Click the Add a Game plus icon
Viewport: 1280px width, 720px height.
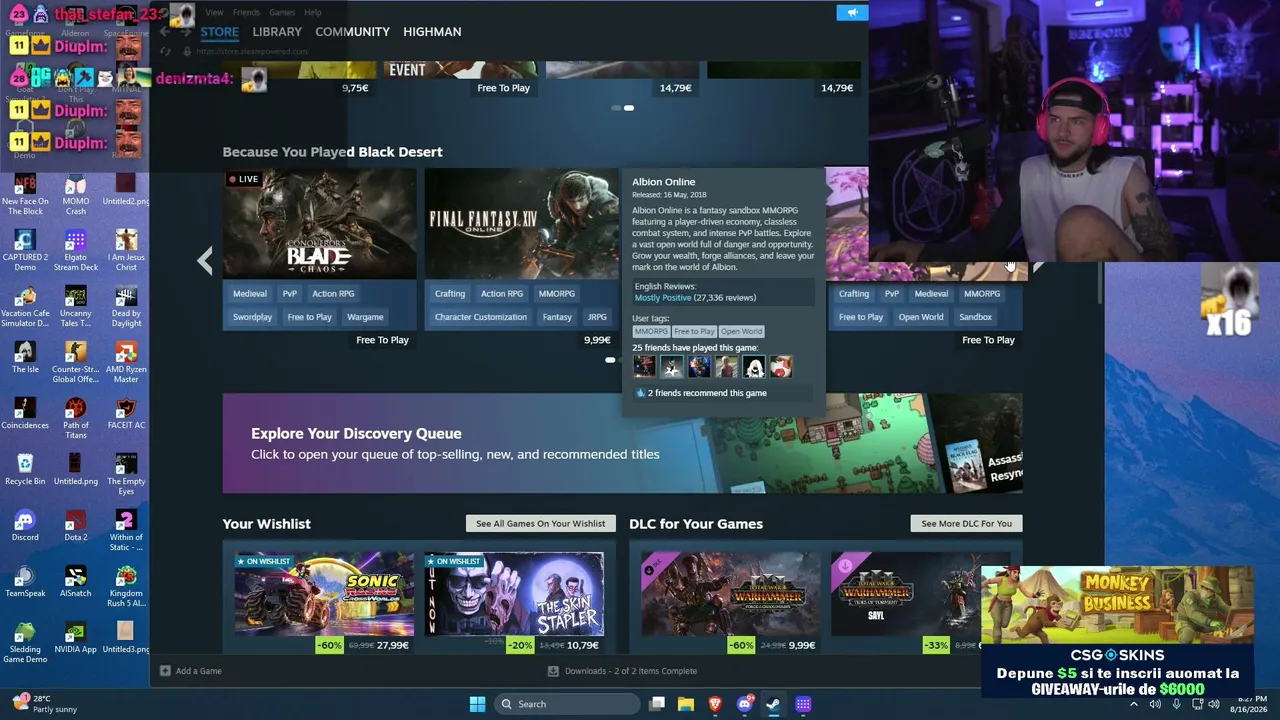pyautogui.click(x=166, y=671)
